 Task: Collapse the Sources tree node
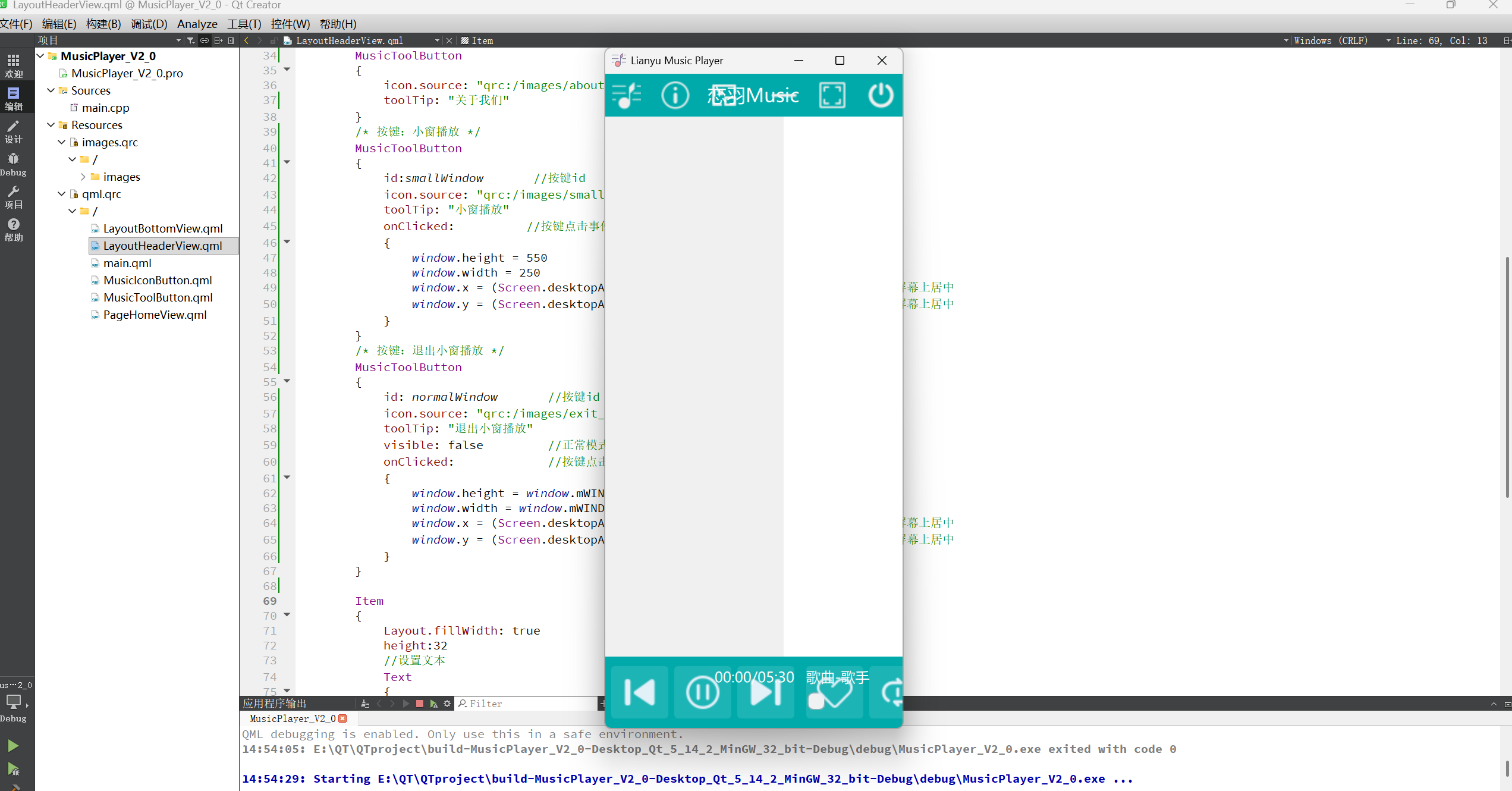tap(51, 90)
